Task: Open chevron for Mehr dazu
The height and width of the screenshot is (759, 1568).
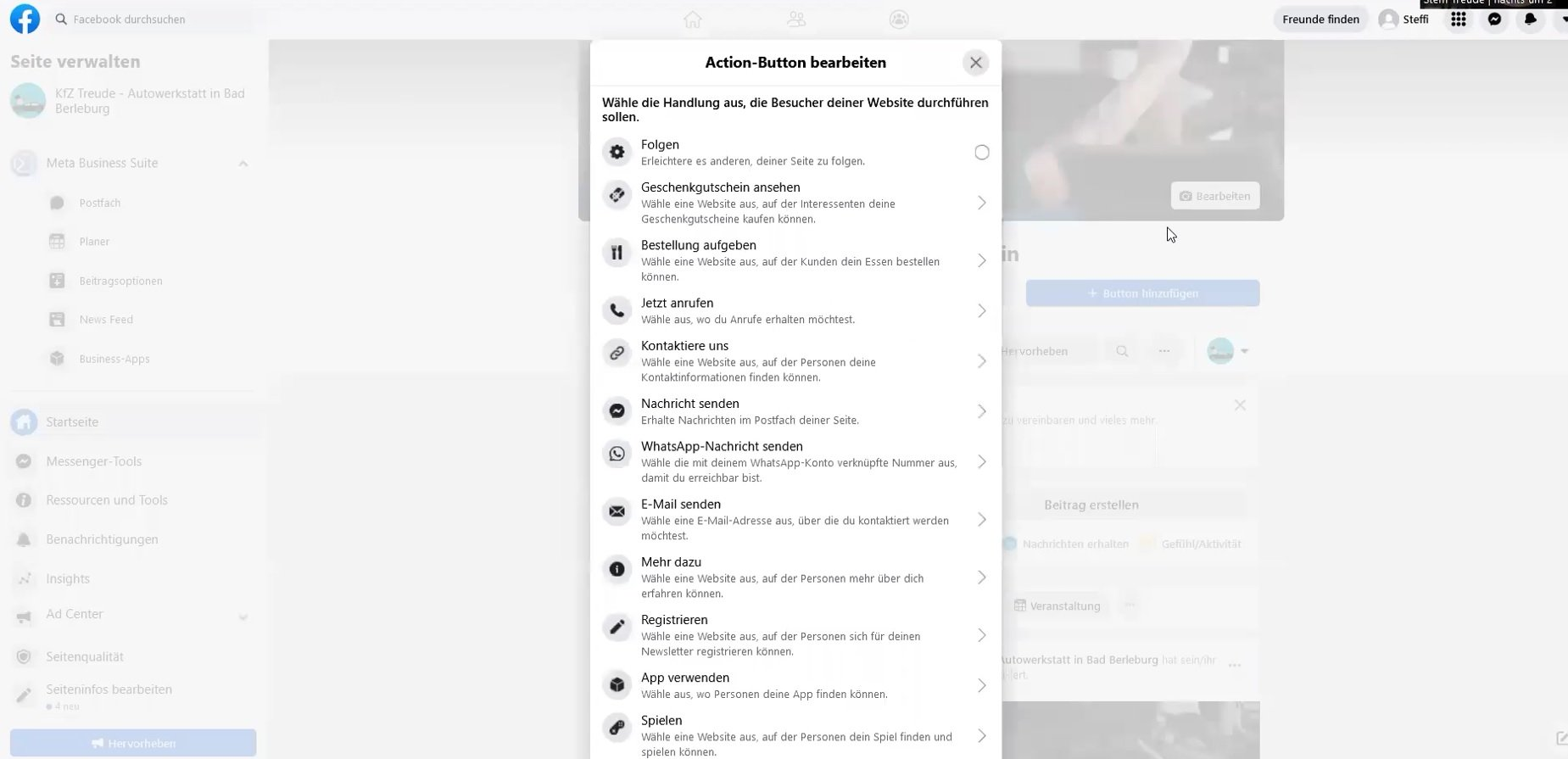Action: (981, 578)
